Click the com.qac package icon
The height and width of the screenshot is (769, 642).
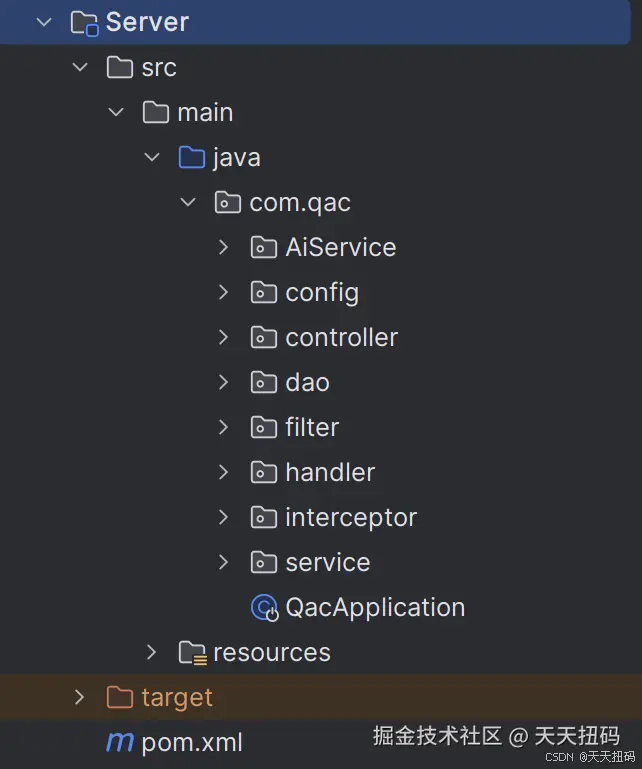click(x=228, y=203)
